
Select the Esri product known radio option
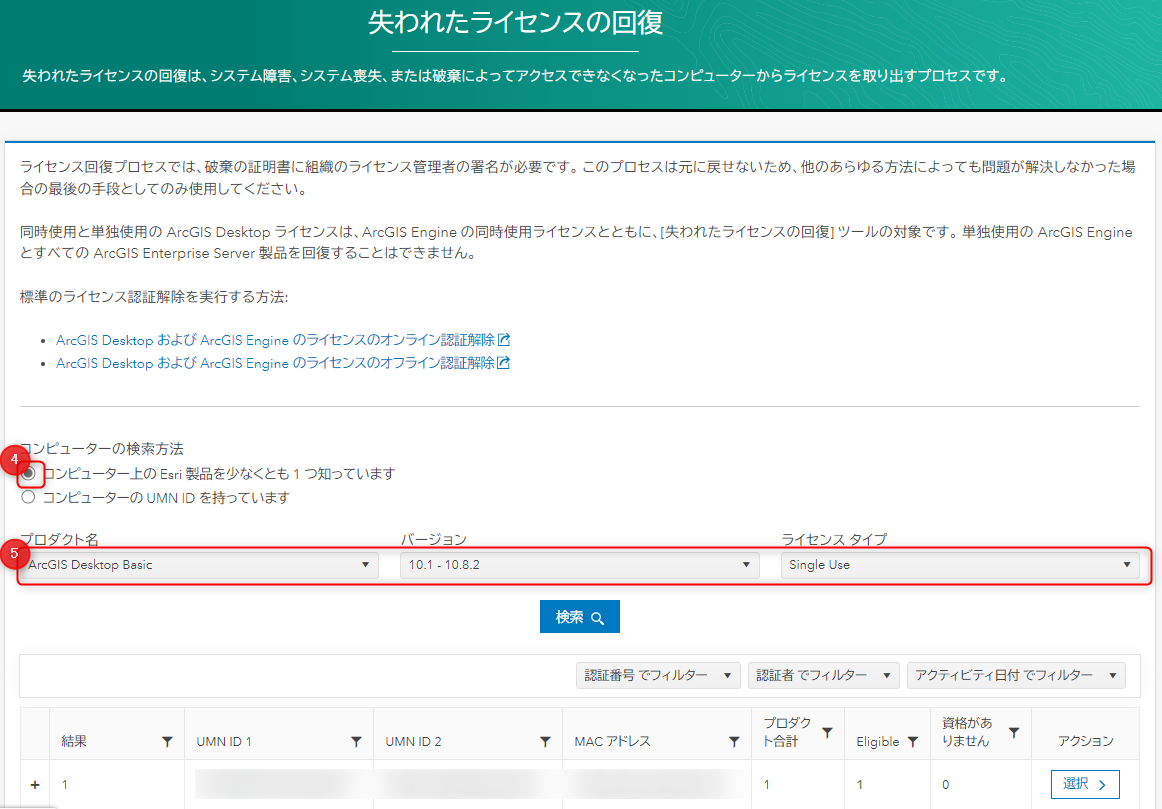[x=28, y=473]
